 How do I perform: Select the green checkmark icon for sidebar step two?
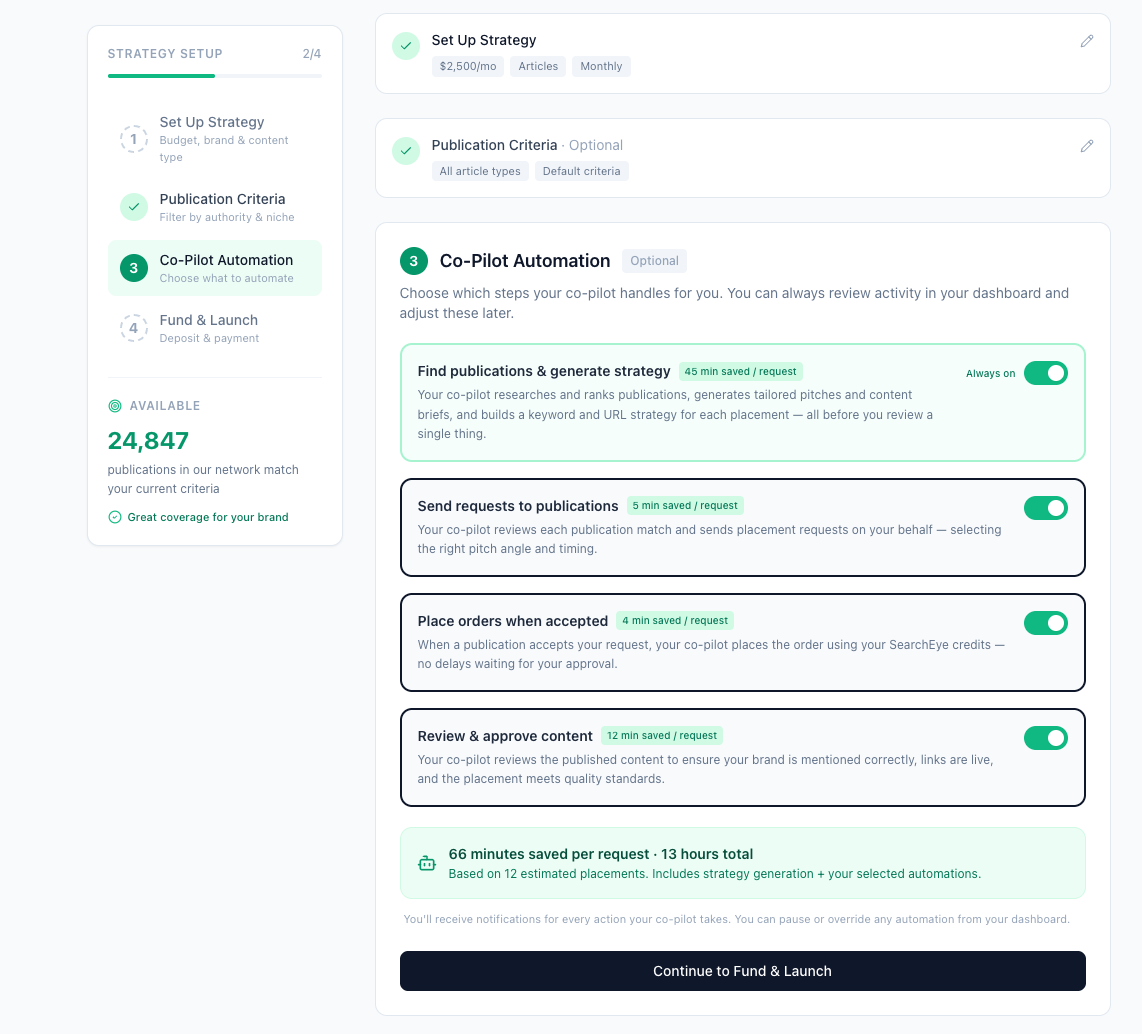pos(134,207)
